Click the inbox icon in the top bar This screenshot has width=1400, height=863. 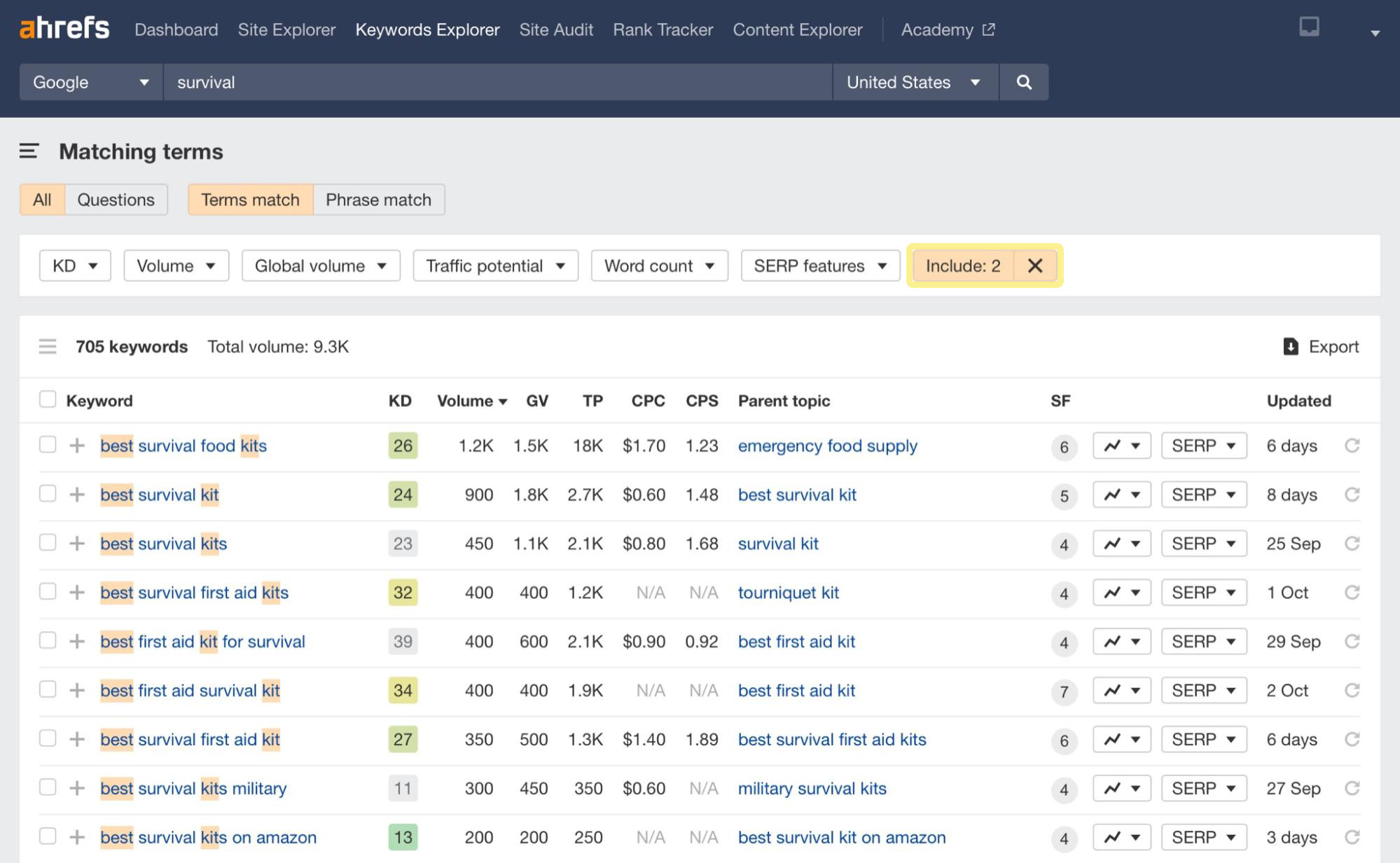pyautogui.click(x=1309, y=27)
